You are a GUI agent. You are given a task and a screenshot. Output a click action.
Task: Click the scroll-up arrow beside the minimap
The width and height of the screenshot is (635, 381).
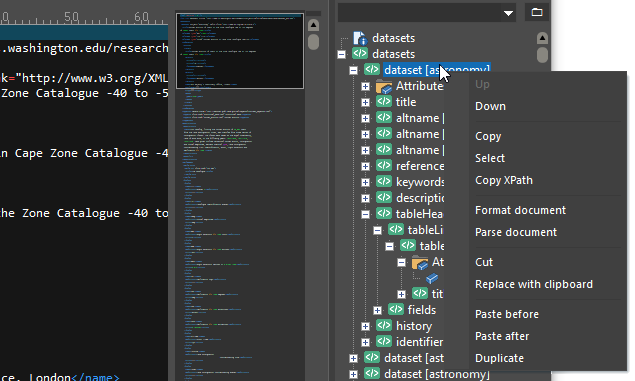pyautogui.click(x=313, y=25)
